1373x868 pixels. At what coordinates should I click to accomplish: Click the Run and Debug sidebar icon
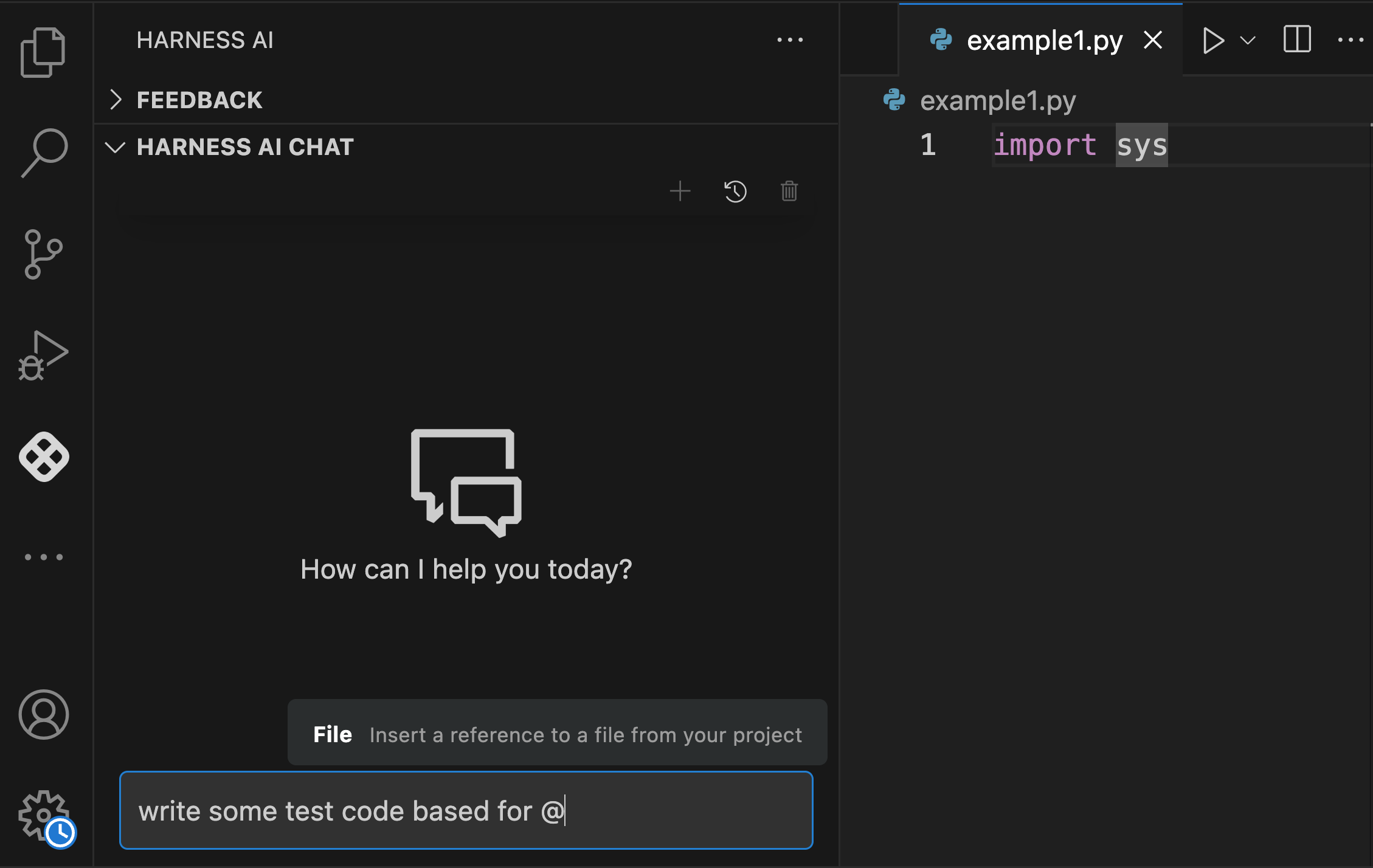[45, 355]
